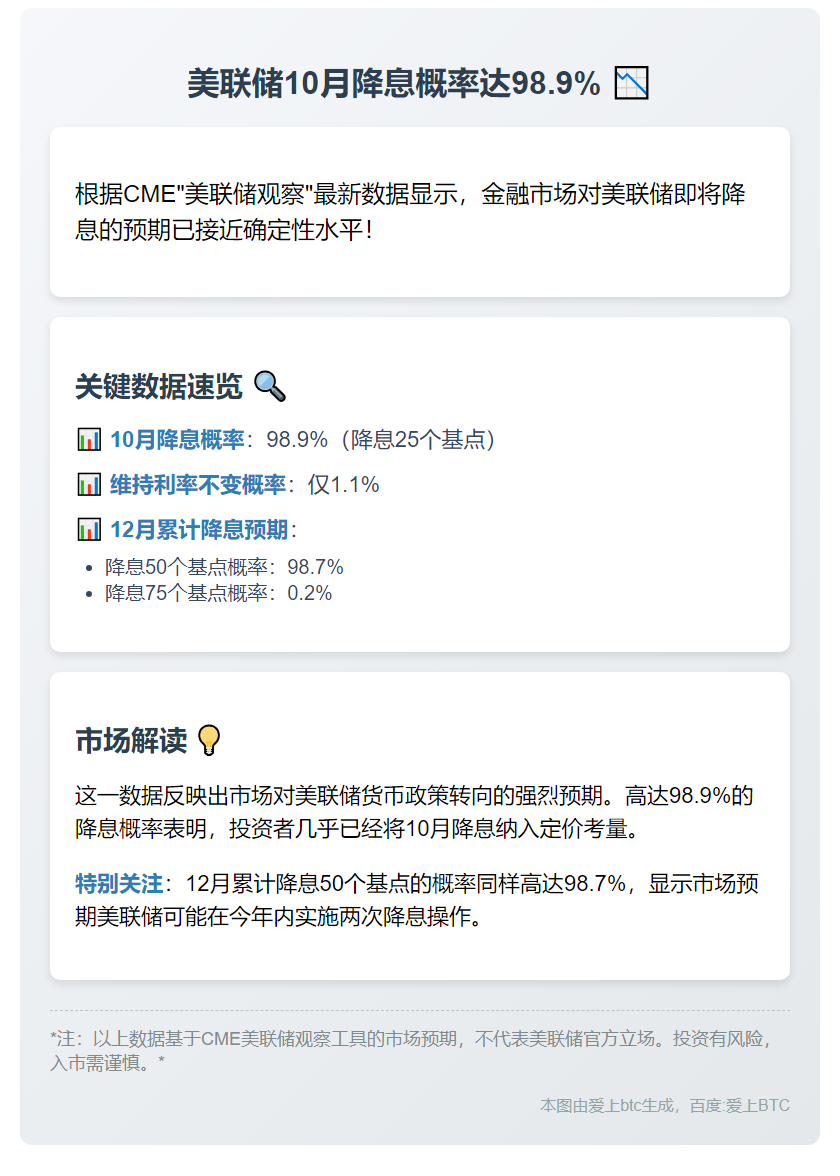Viewport: 840px width, 1176px height.
Task: Click the light bulb icon beside 市场解读
Action: 209,740
